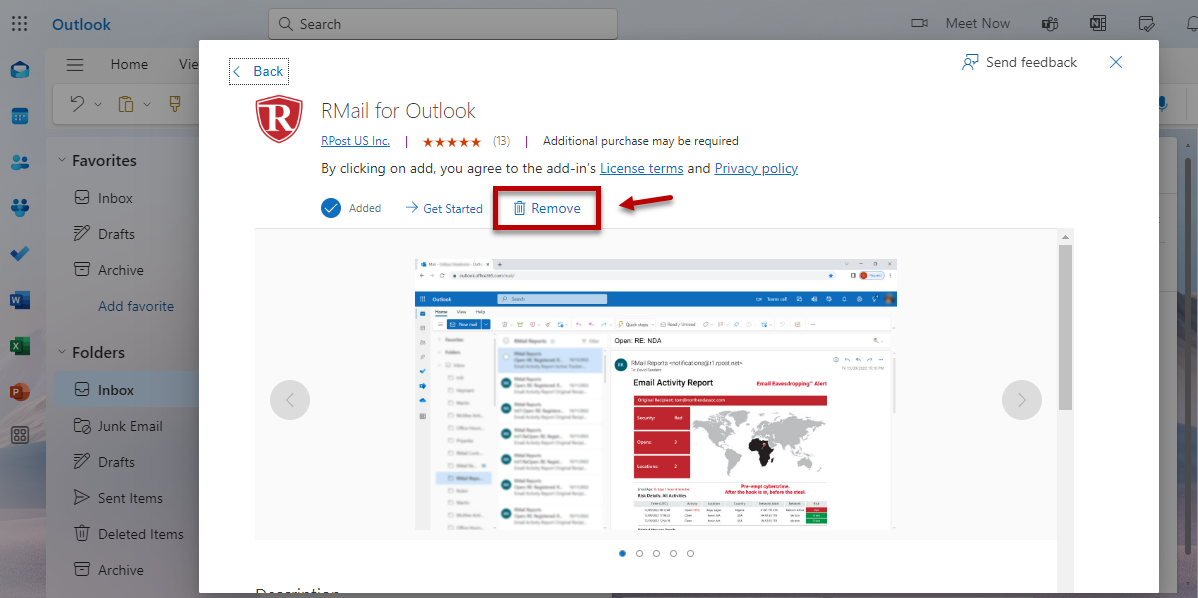Switch to the Home tab
Screen dimensions: 1198x598
click(129, 65)
